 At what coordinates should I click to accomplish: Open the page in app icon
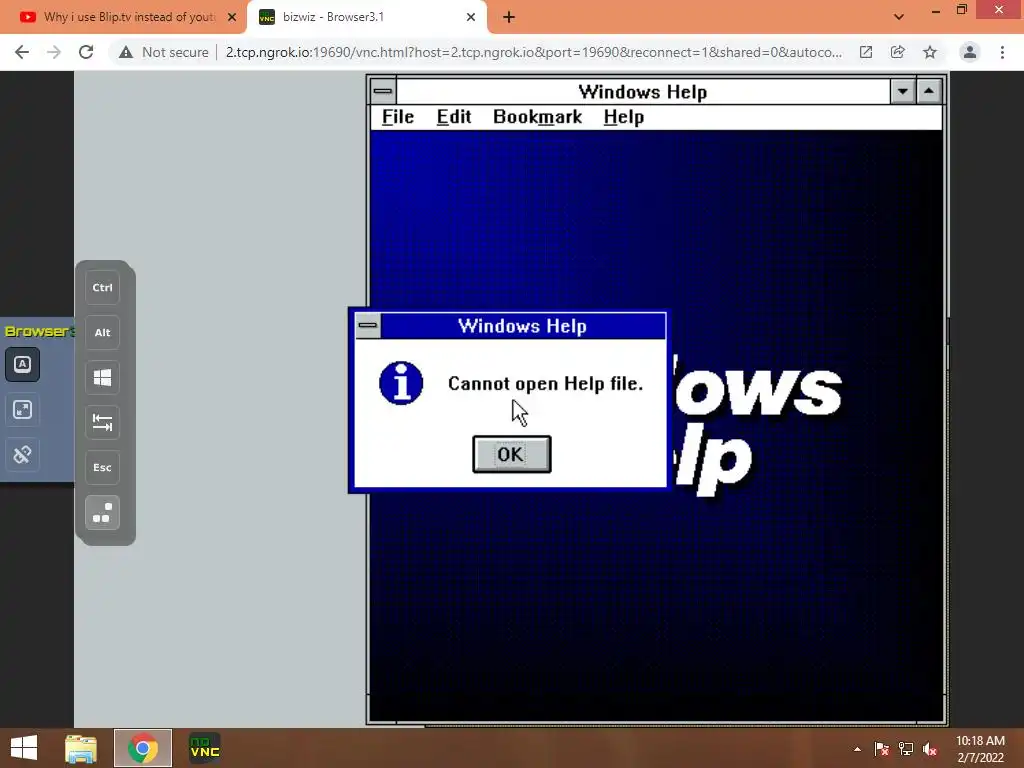[x=866, y=52]
